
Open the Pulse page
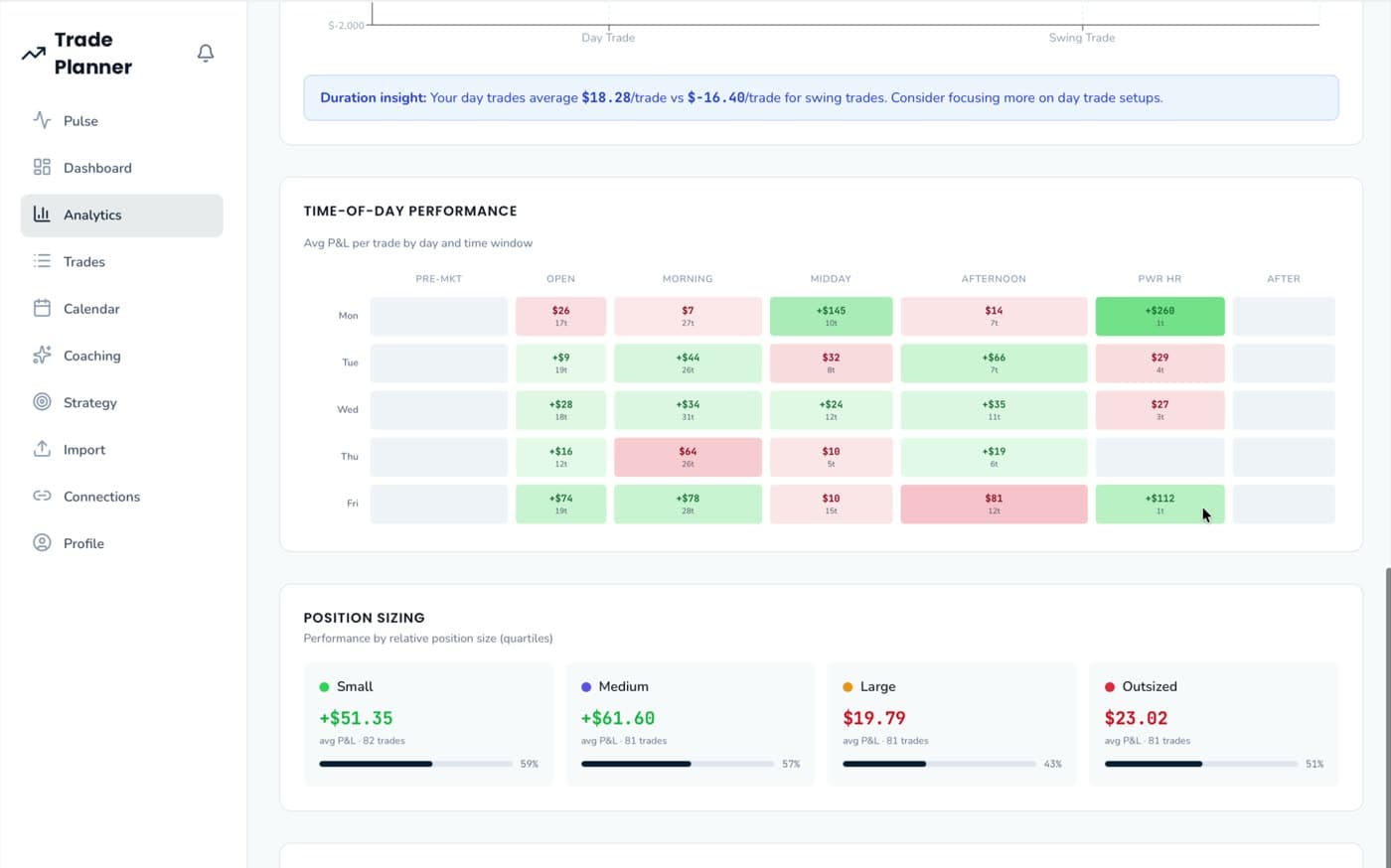pyautogui.click(x=121, y=121)
